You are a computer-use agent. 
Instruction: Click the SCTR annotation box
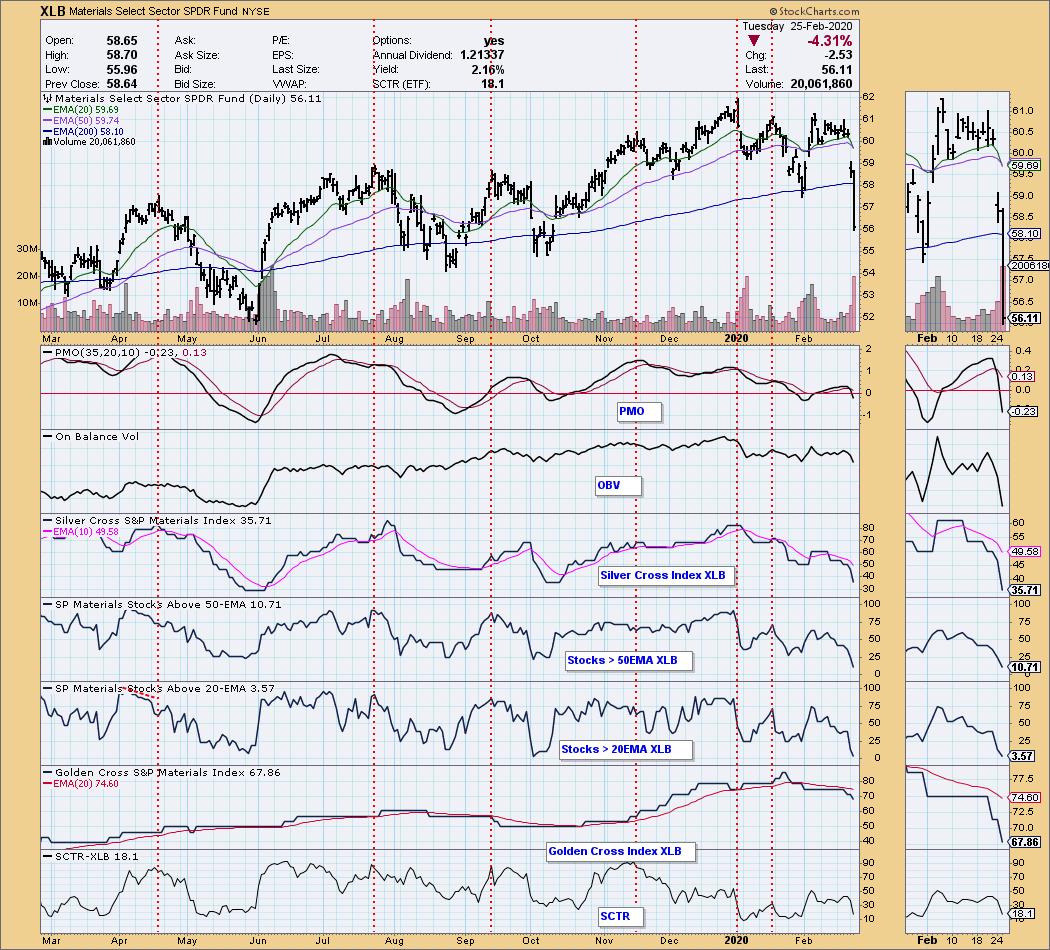tap(621, 917)
